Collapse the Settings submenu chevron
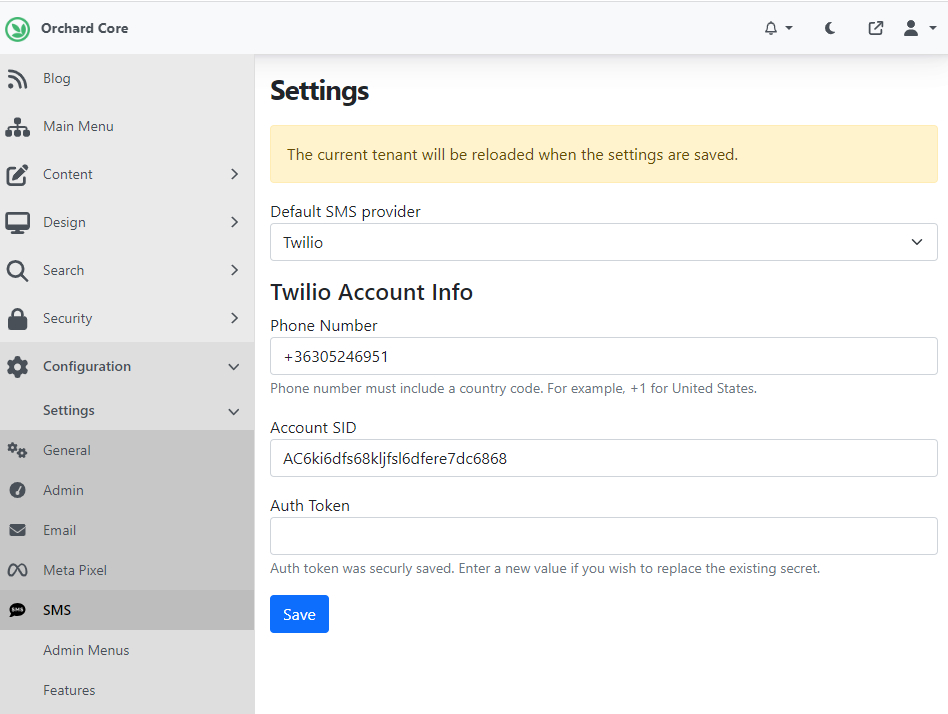This screenshot has height=714, width=948. click(234, 412)
